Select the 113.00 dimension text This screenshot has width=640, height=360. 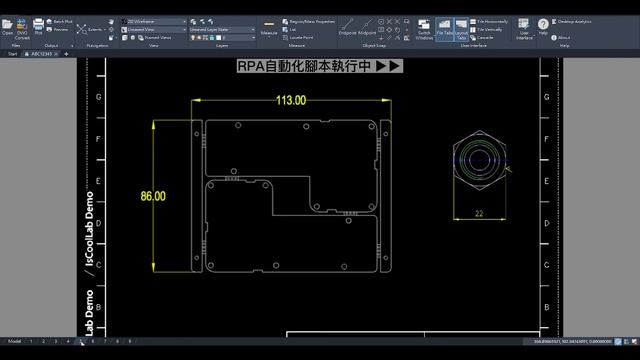click(291, 100)
